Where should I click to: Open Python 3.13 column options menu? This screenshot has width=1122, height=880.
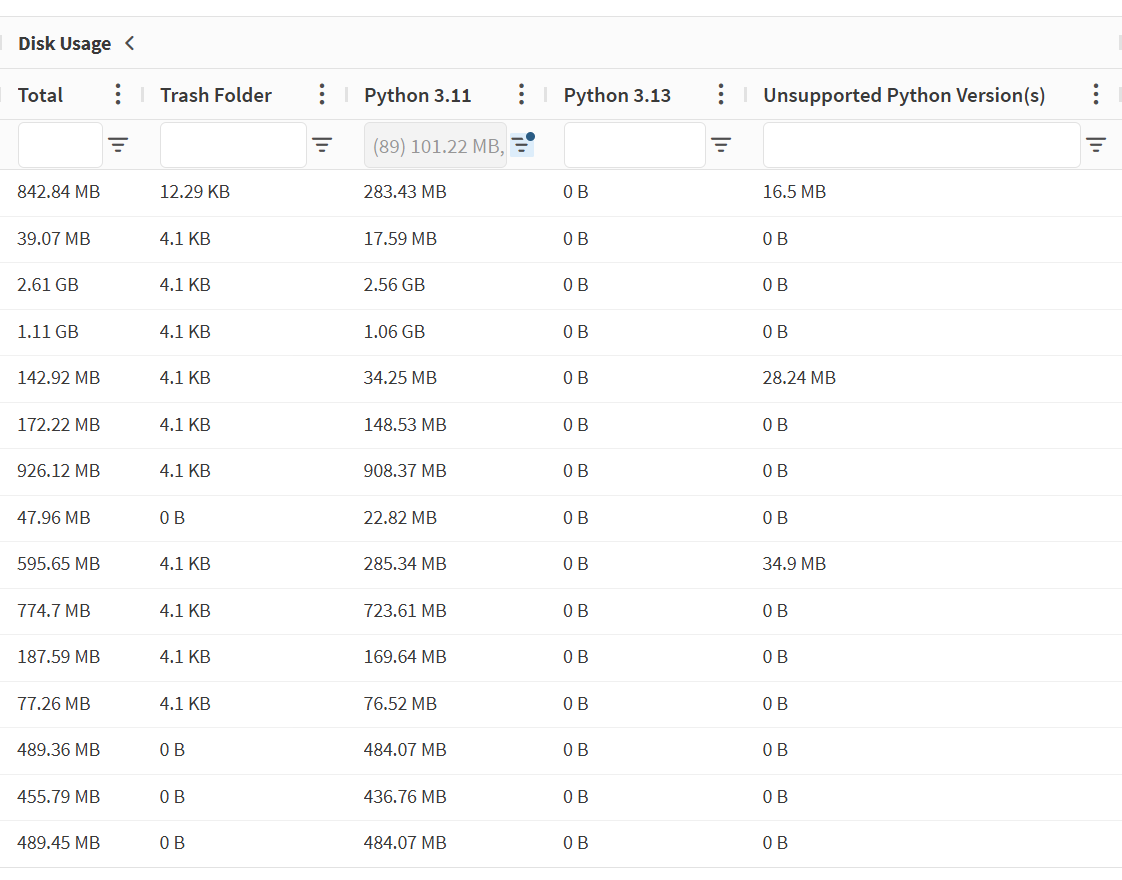click(x=721, y=94)
